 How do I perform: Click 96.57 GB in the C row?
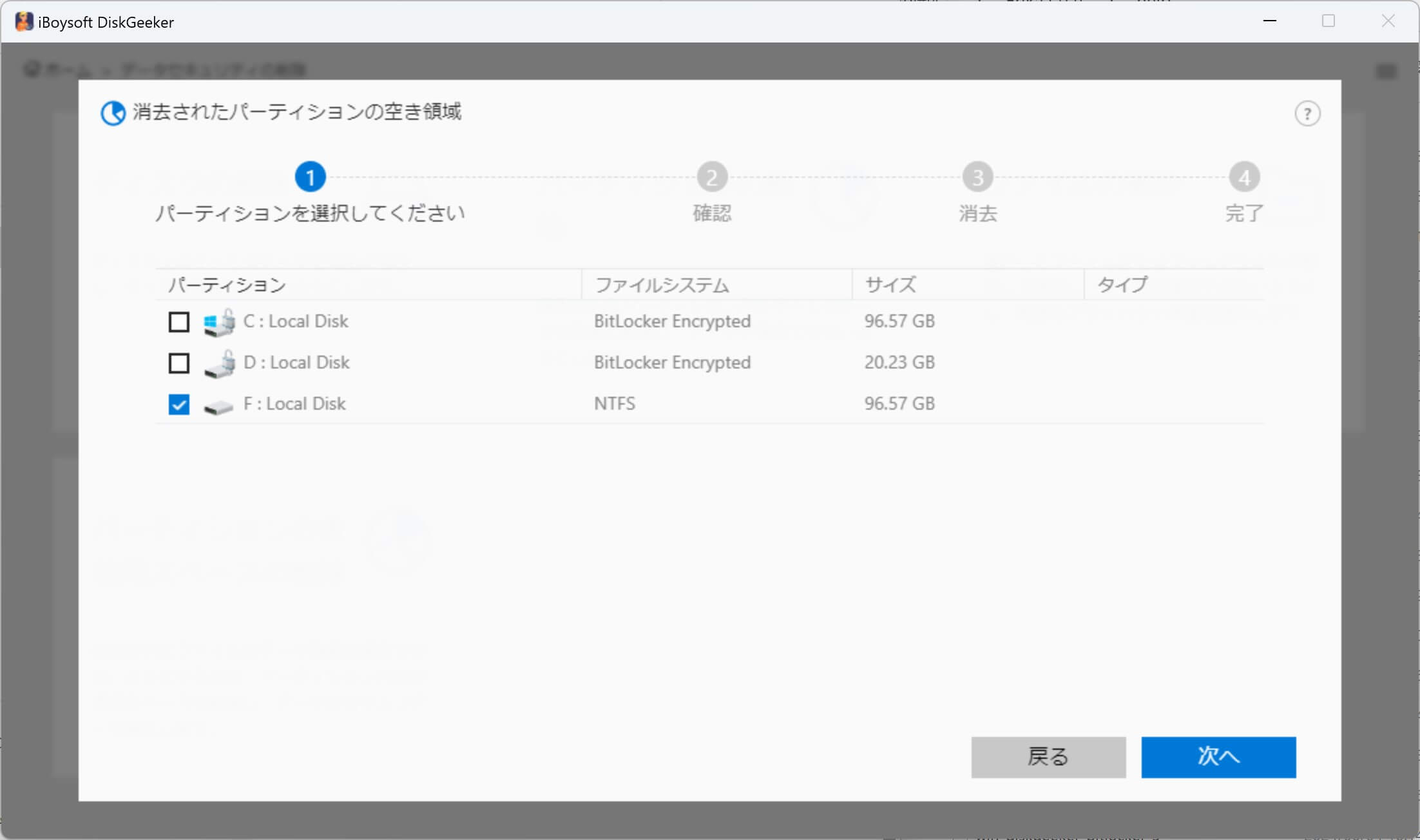click(x=899, y=321)
